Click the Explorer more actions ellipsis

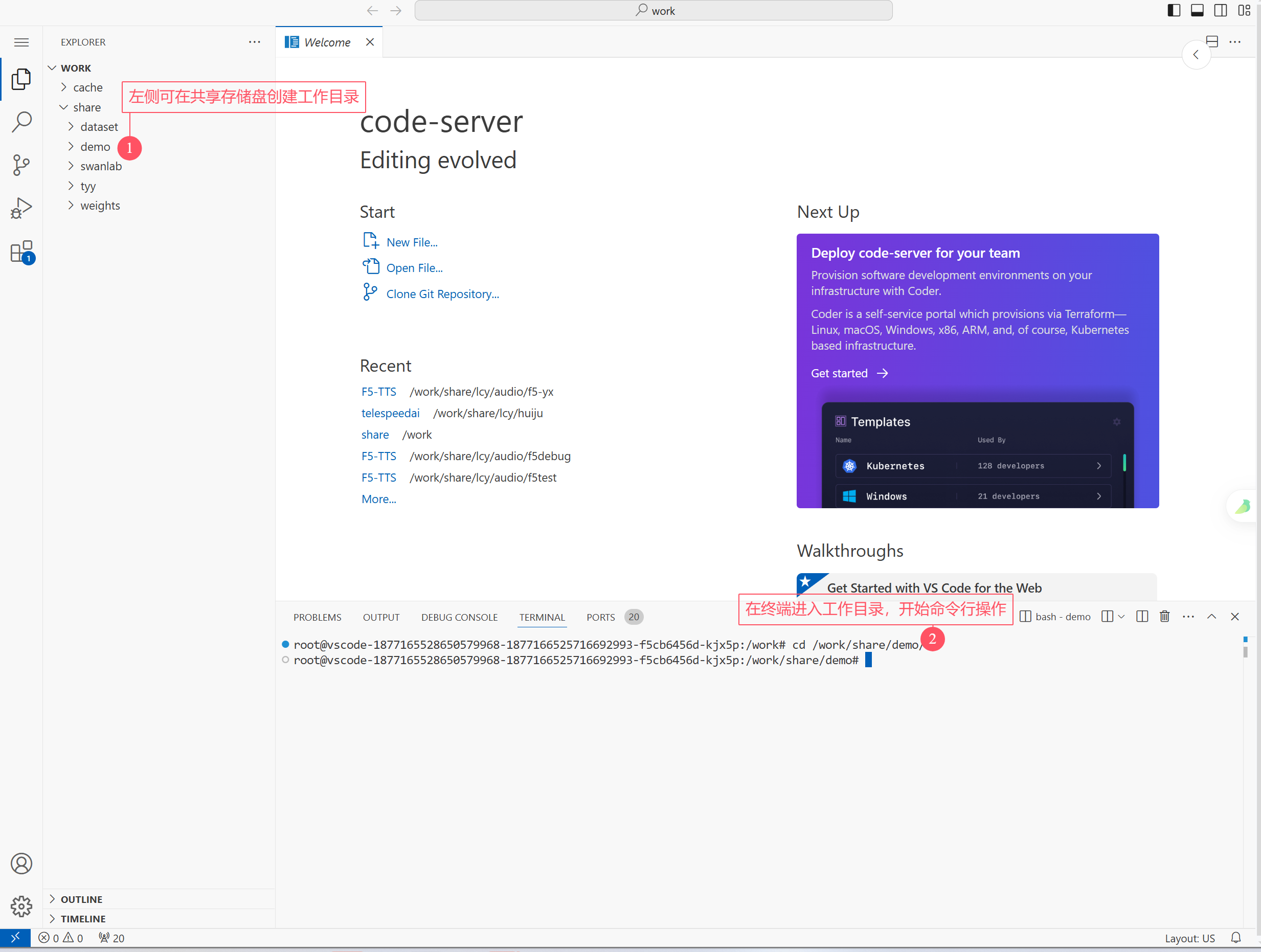click(x=254, y=42)
